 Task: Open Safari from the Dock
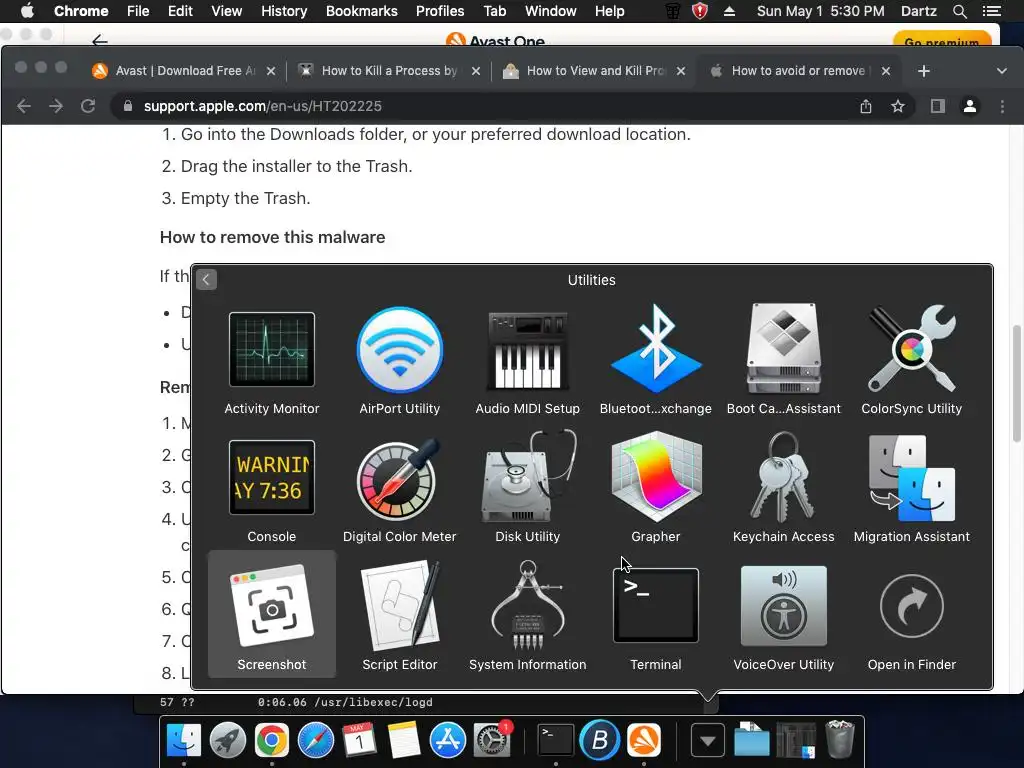316,741
